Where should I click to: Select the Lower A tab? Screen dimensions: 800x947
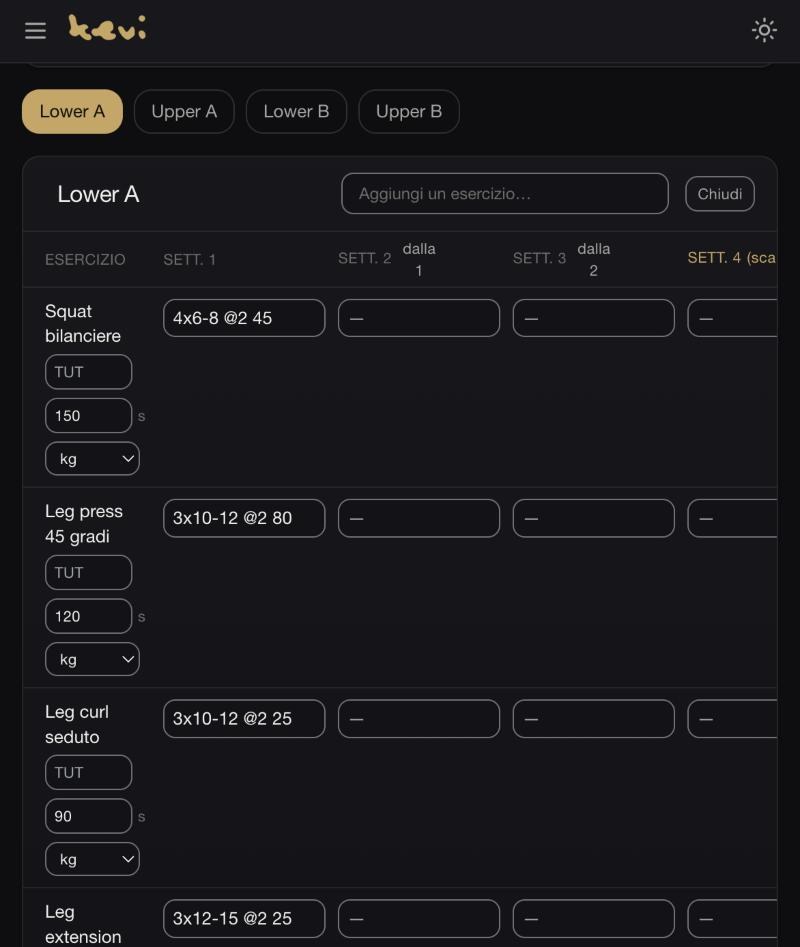[72, 112]
